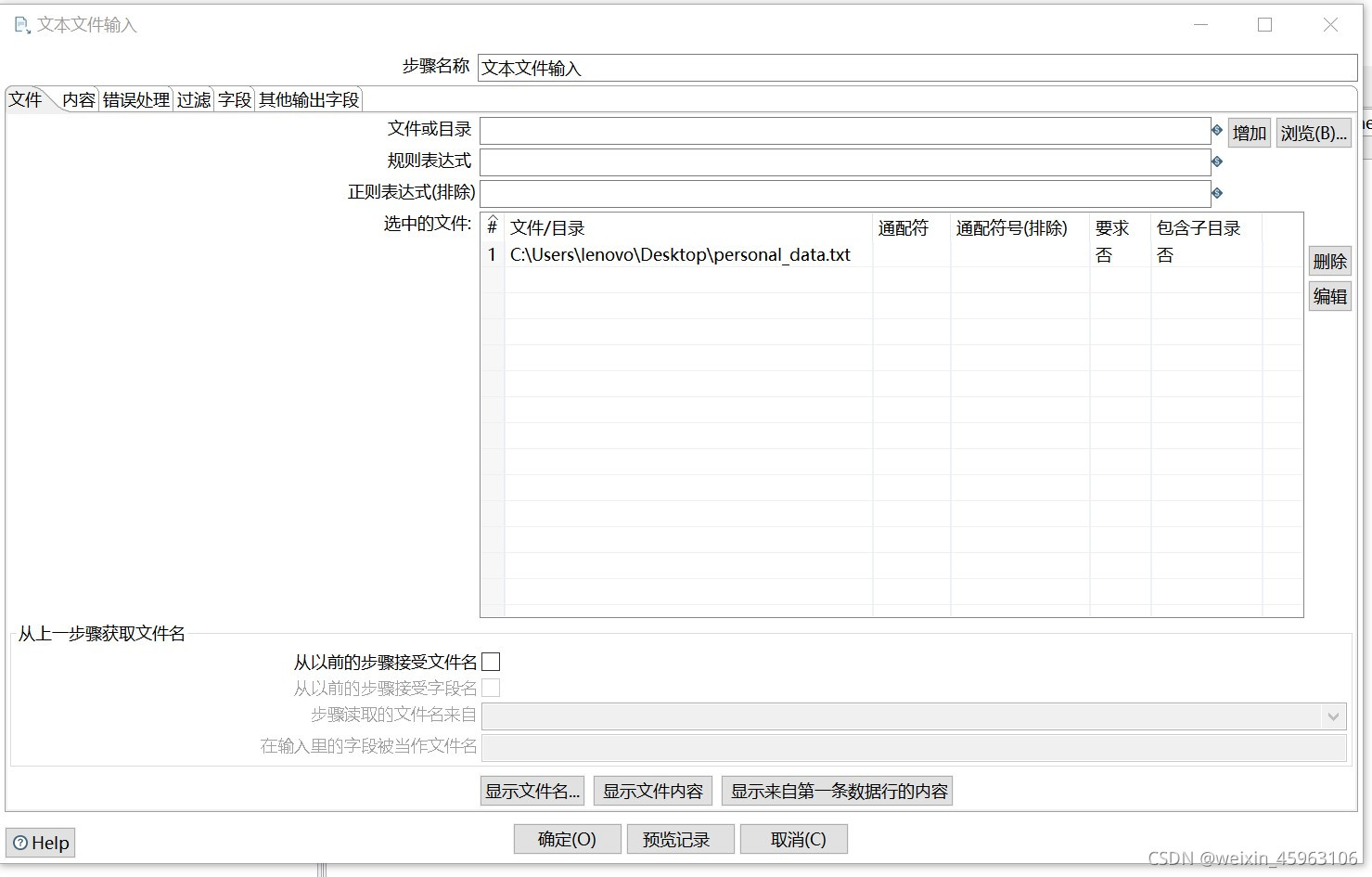Click the 要求 column header

click(x=1120, y=227)
